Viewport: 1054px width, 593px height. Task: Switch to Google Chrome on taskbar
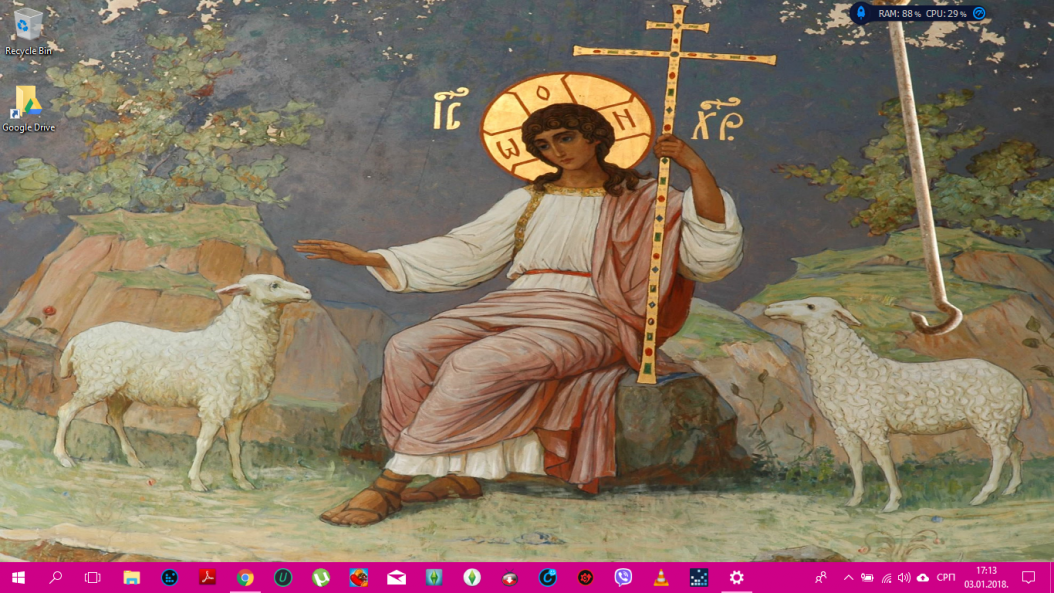[x=245, y=578]
